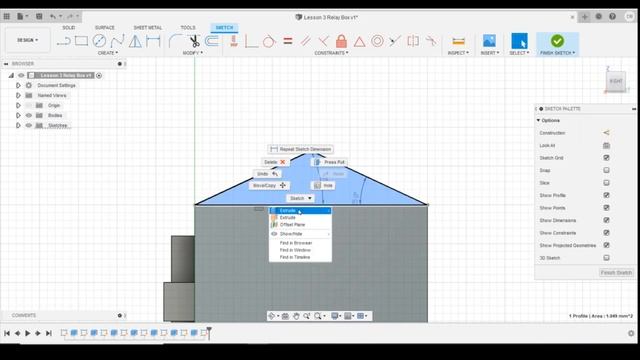Open the Show/Hide submenu
The height and width of the screenshot is (360, 640).
coord(300,234)
